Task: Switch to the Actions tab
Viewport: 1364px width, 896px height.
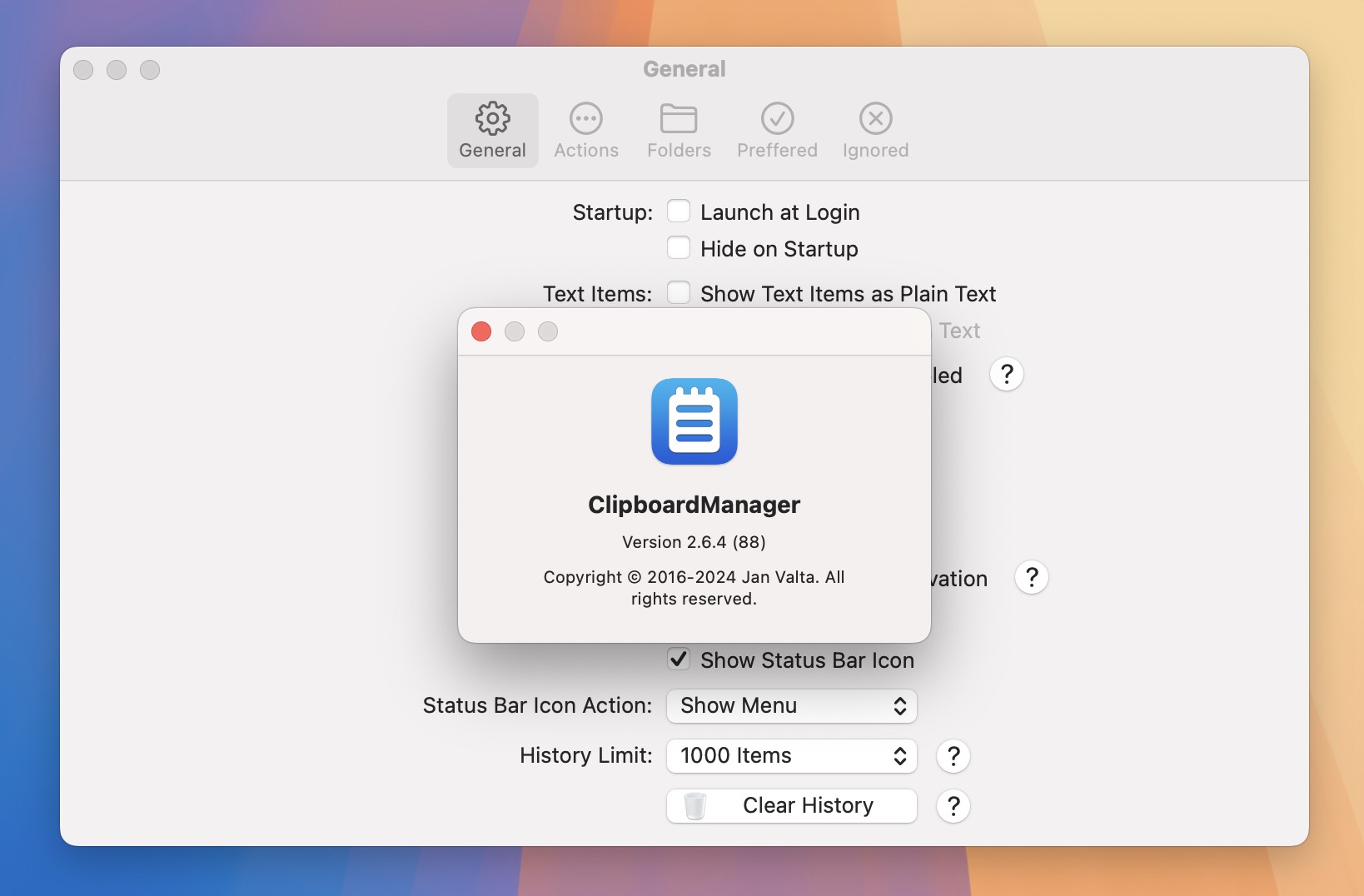Action: click(x=586, y=131)
